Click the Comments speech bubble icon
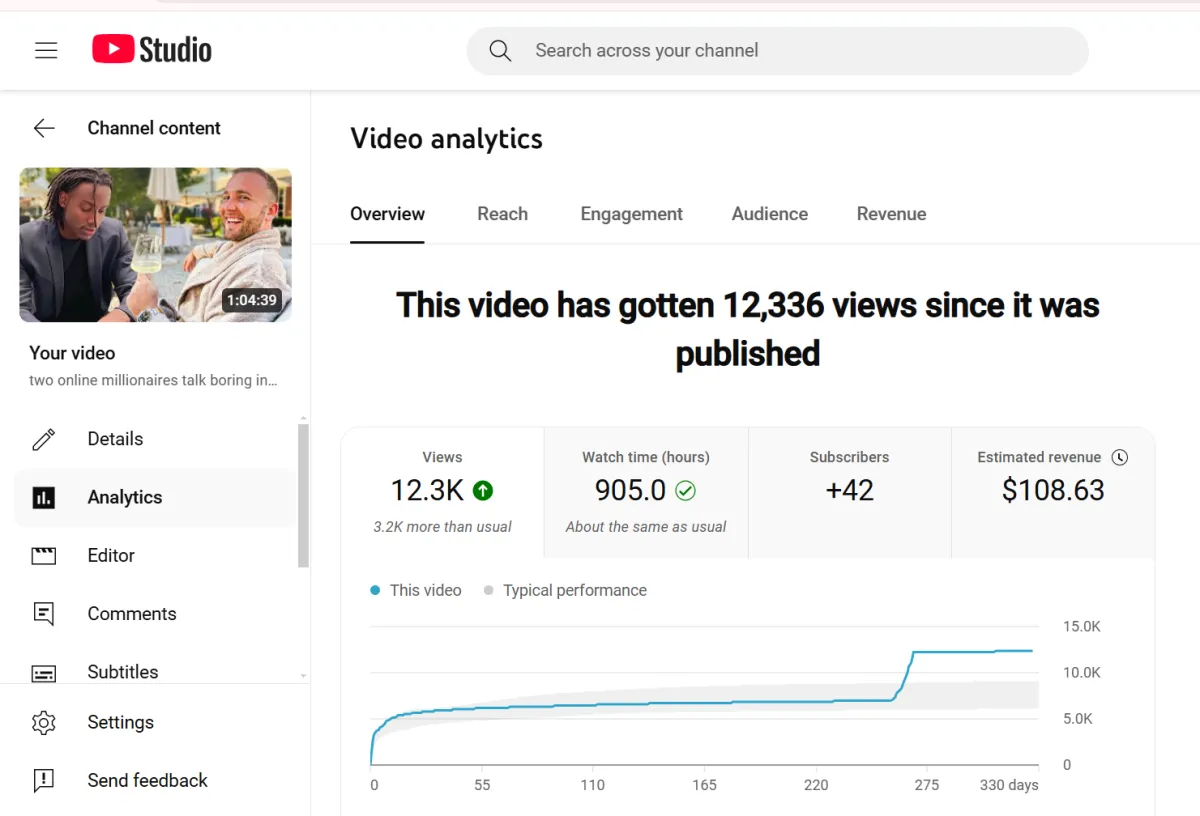Screen dimensions: 1200x816 [x=44, y=614]
